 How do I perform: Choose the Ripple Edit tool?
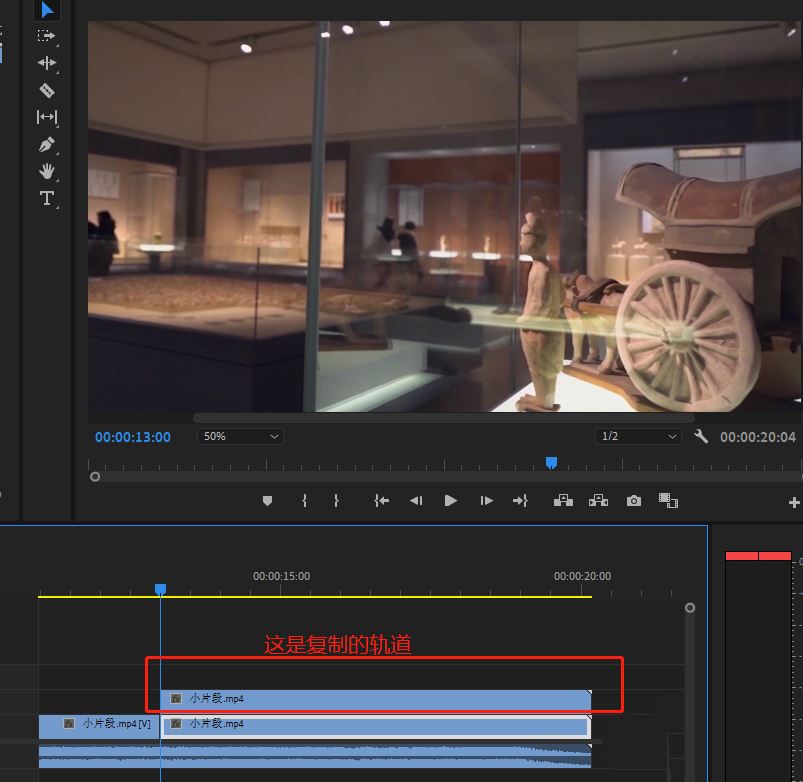click(x=47, y=63)
